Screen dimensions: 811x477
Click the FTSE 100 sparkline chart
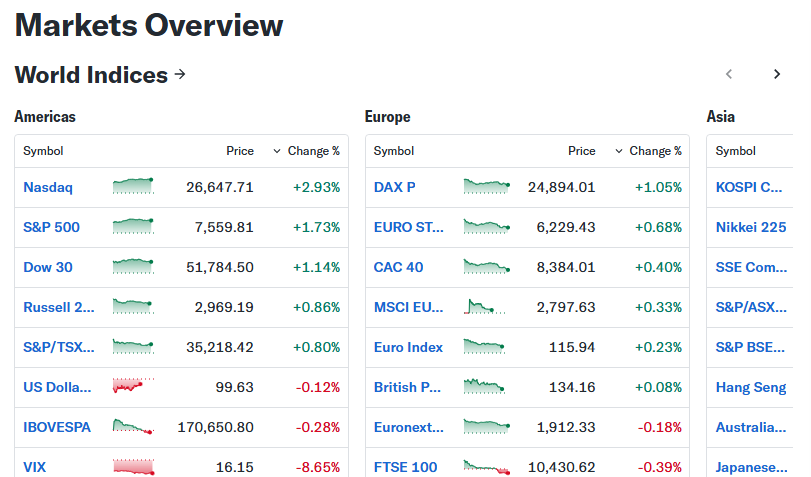click(487, 467)
